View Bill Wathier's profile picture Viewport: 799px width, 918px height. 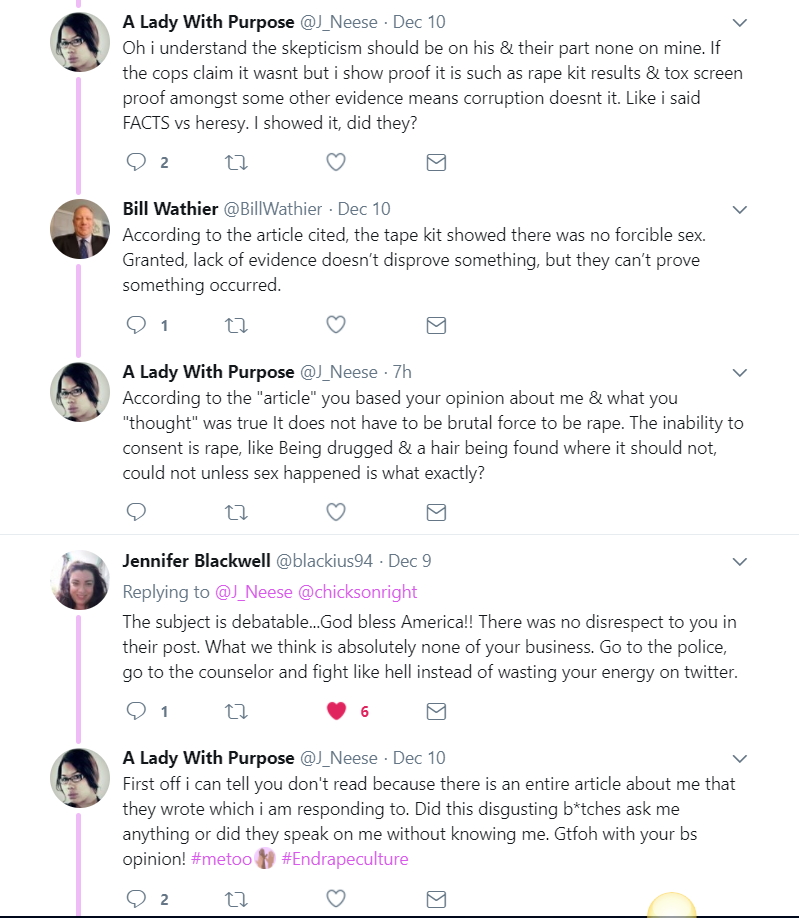coord(80,229)
